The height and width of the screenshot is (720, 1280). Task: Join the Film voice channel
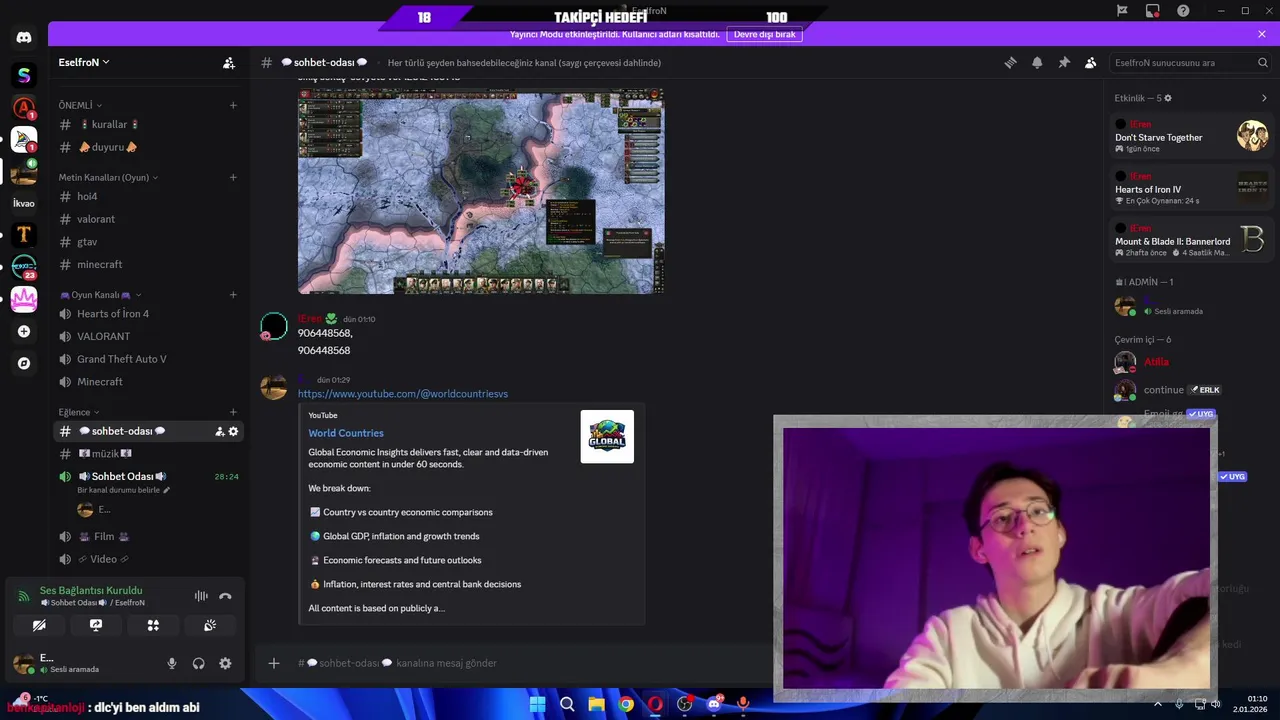(x=148, y=536)
